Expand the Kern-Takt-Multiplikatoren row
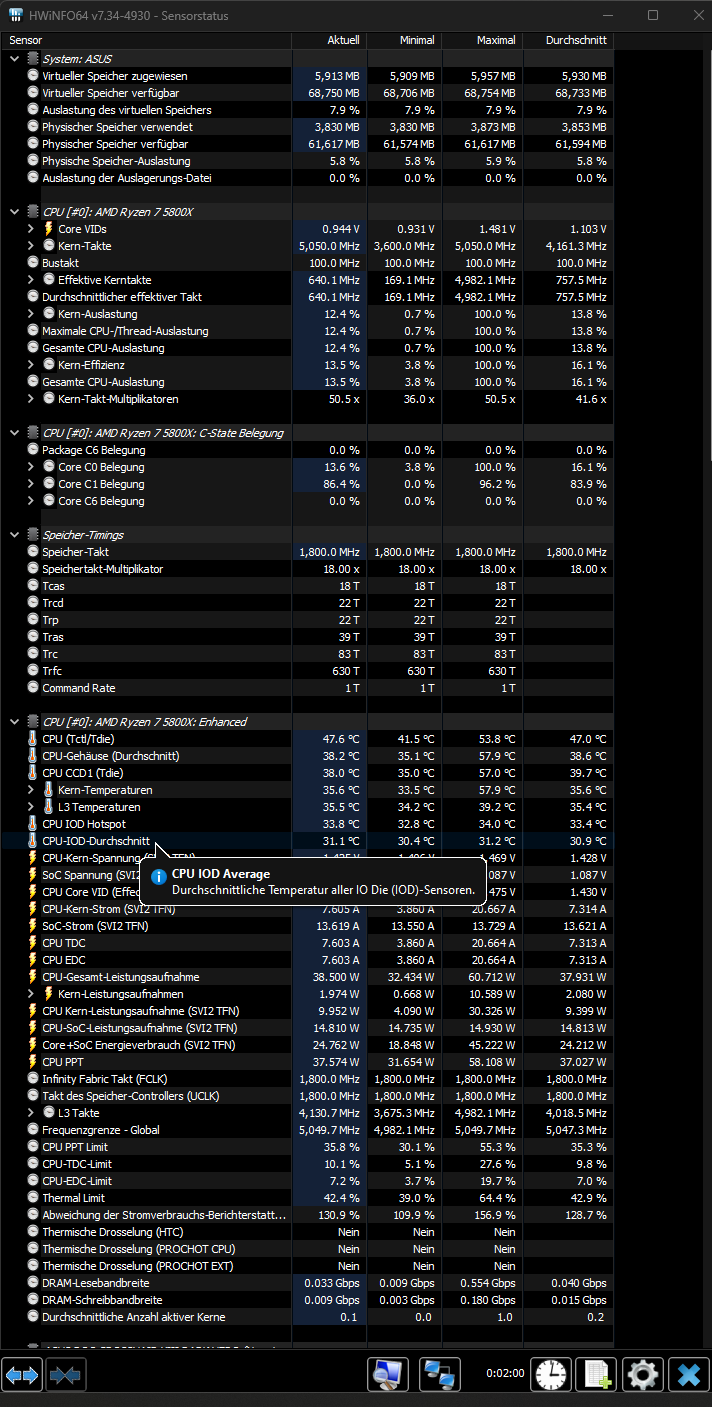 click(x=31, y=399)
